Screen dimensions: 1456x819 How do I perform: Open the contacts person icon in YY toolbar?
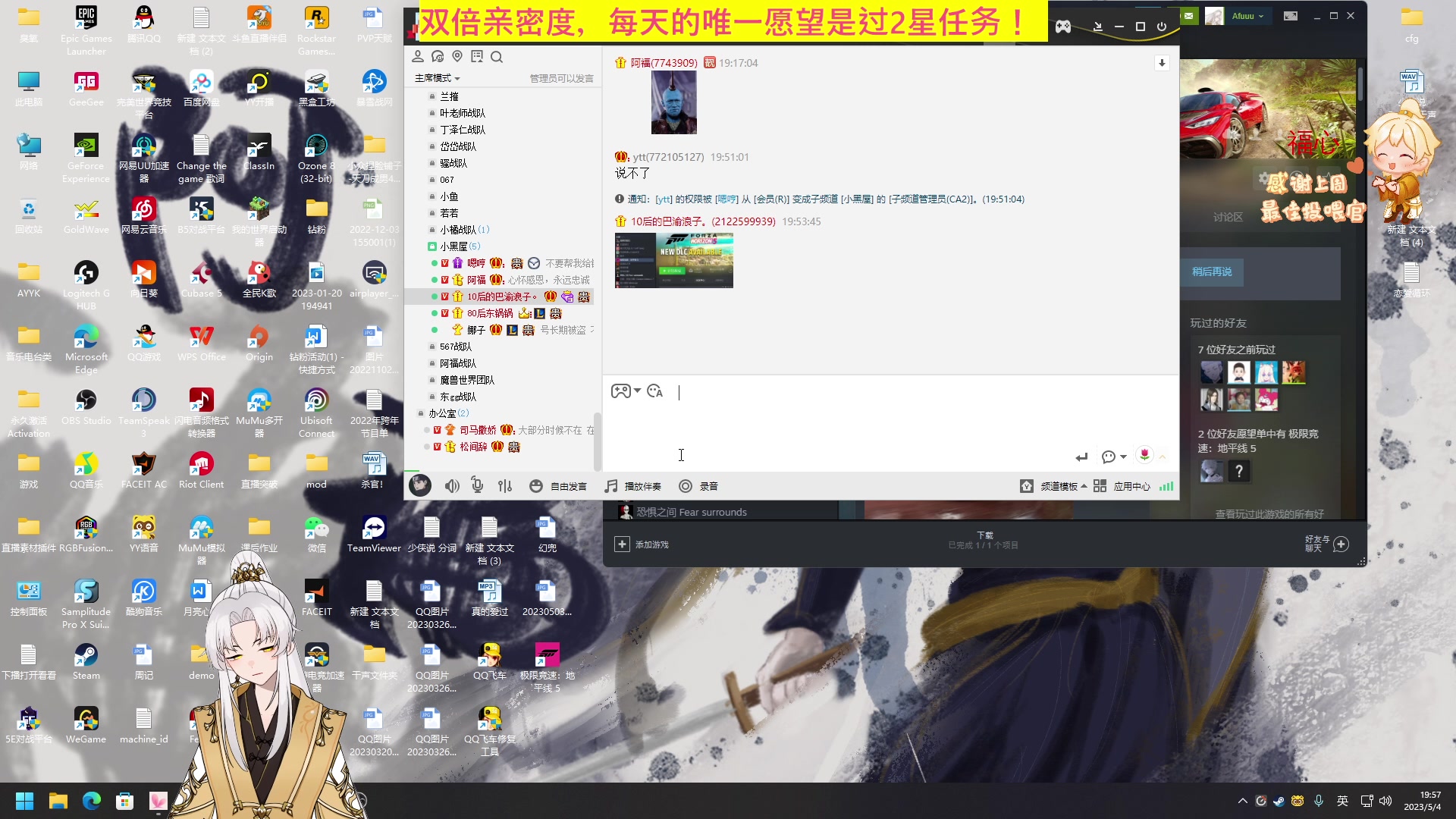pos(418,56)
